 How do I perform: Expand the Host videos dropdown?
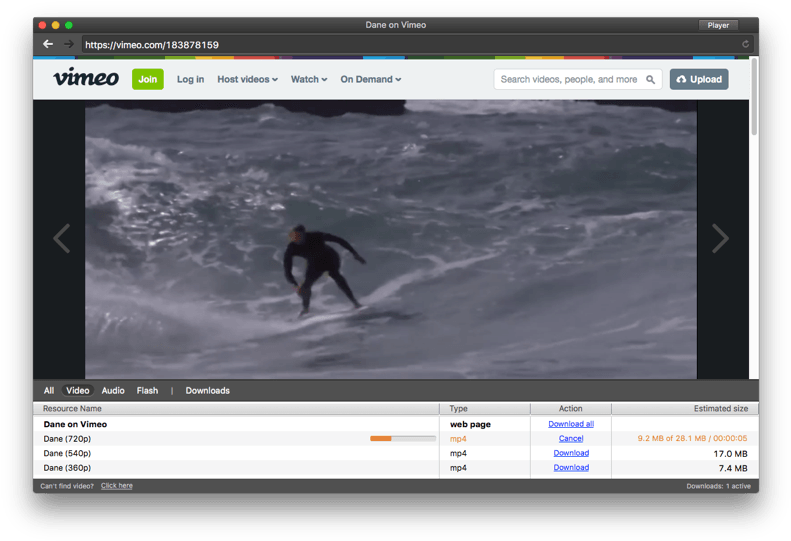pyautogui.click(x=247, y=79)
